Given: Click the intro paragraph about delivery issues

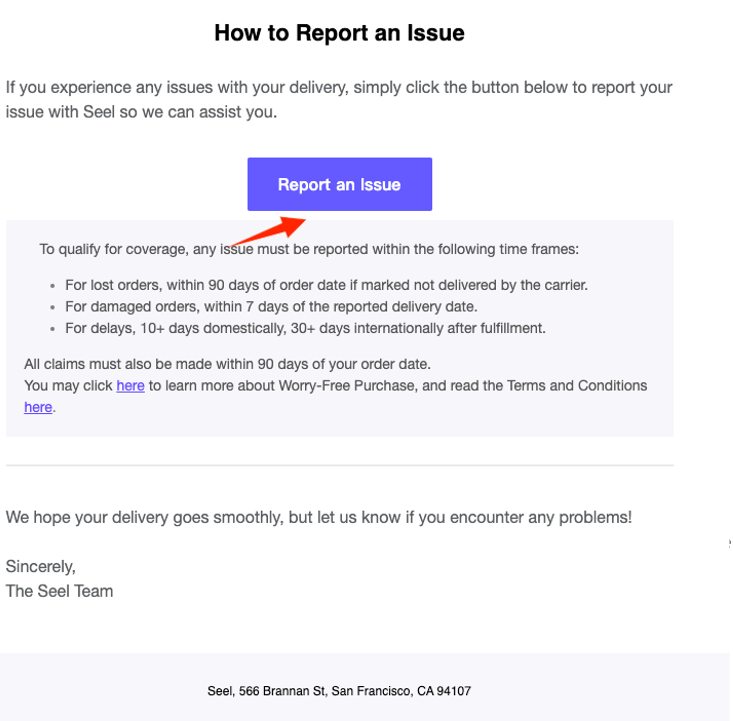Looking at the screenshot, I should tap(339, 100).
